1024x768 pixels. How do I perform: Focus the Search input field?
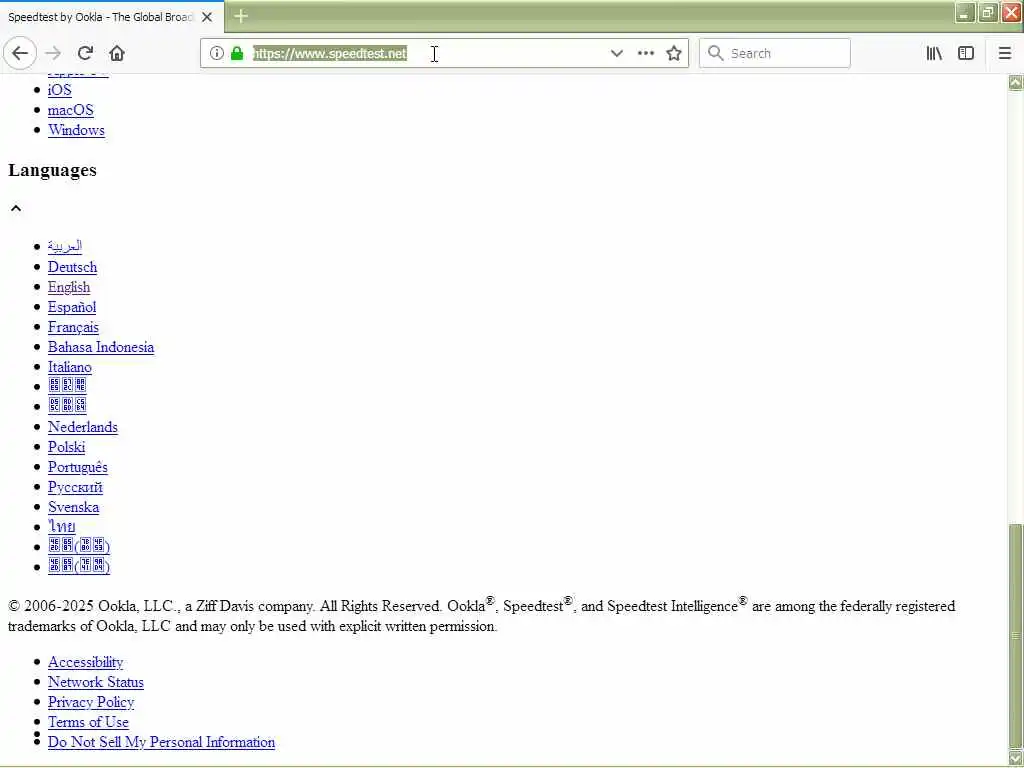tap(775, 53)
